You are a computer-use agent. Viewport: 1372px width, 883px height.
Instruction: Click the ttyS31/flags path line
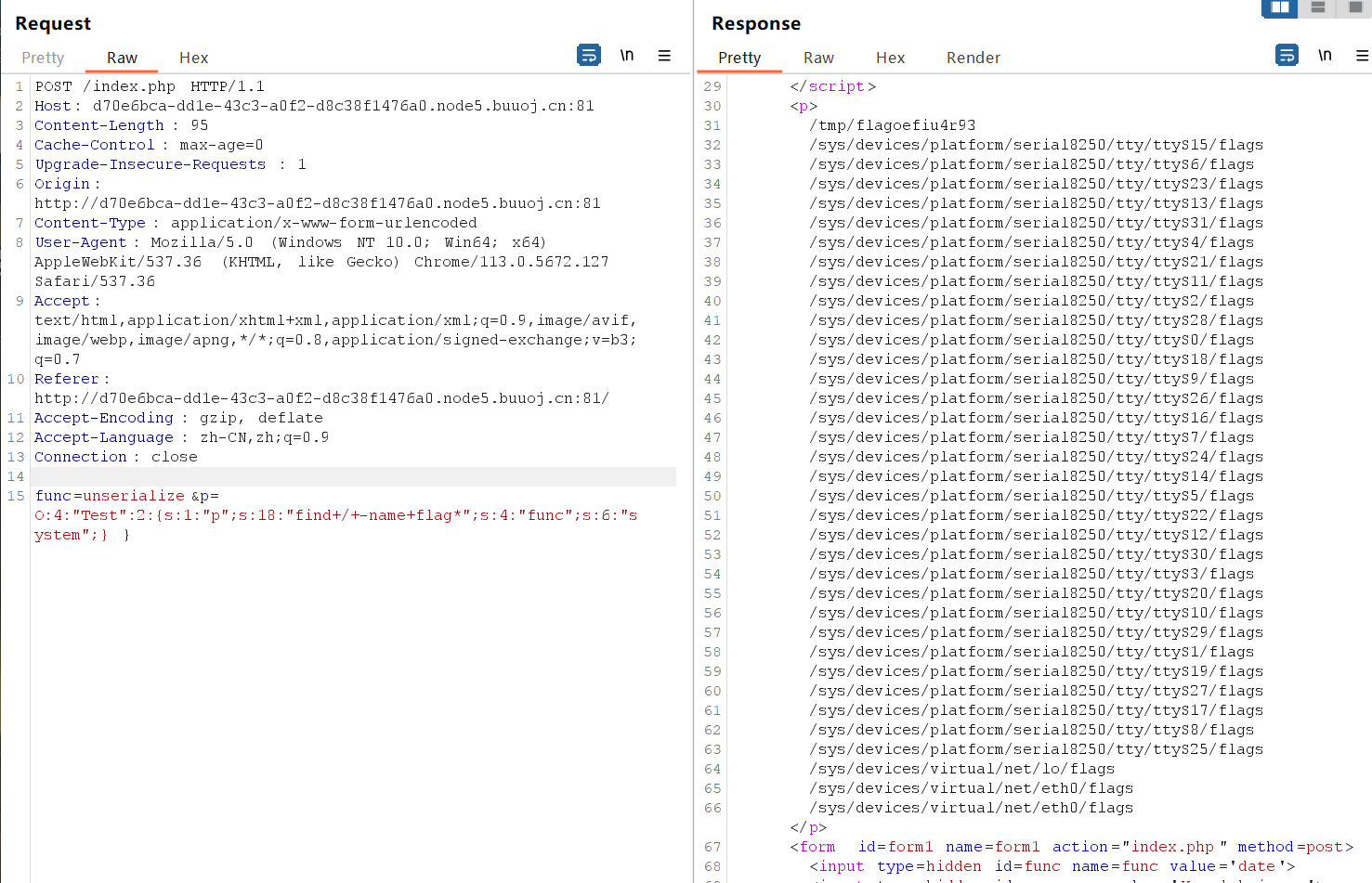tap(1036, 223)
